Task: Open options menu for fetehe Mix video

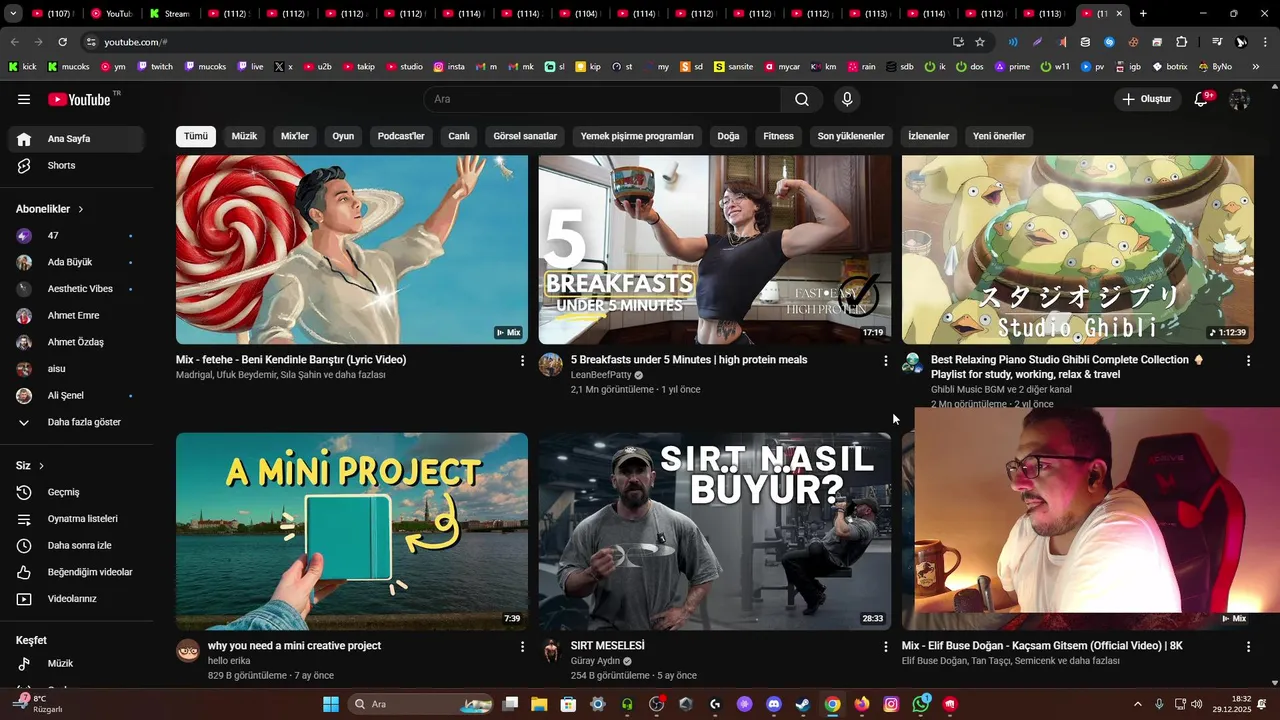Action: tap(522, 360)
